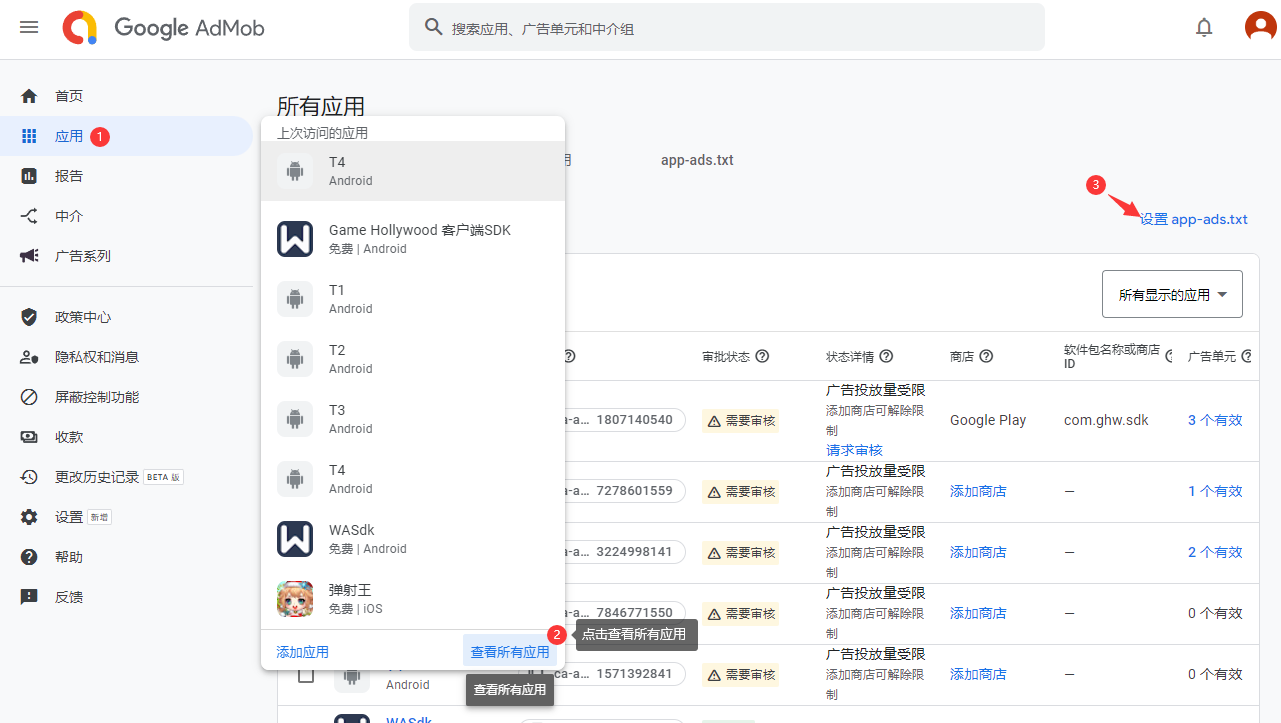The image size is (1281, 723).
Task: Click 0 个有效 in the 7846771550 row
Action: 1215,613
